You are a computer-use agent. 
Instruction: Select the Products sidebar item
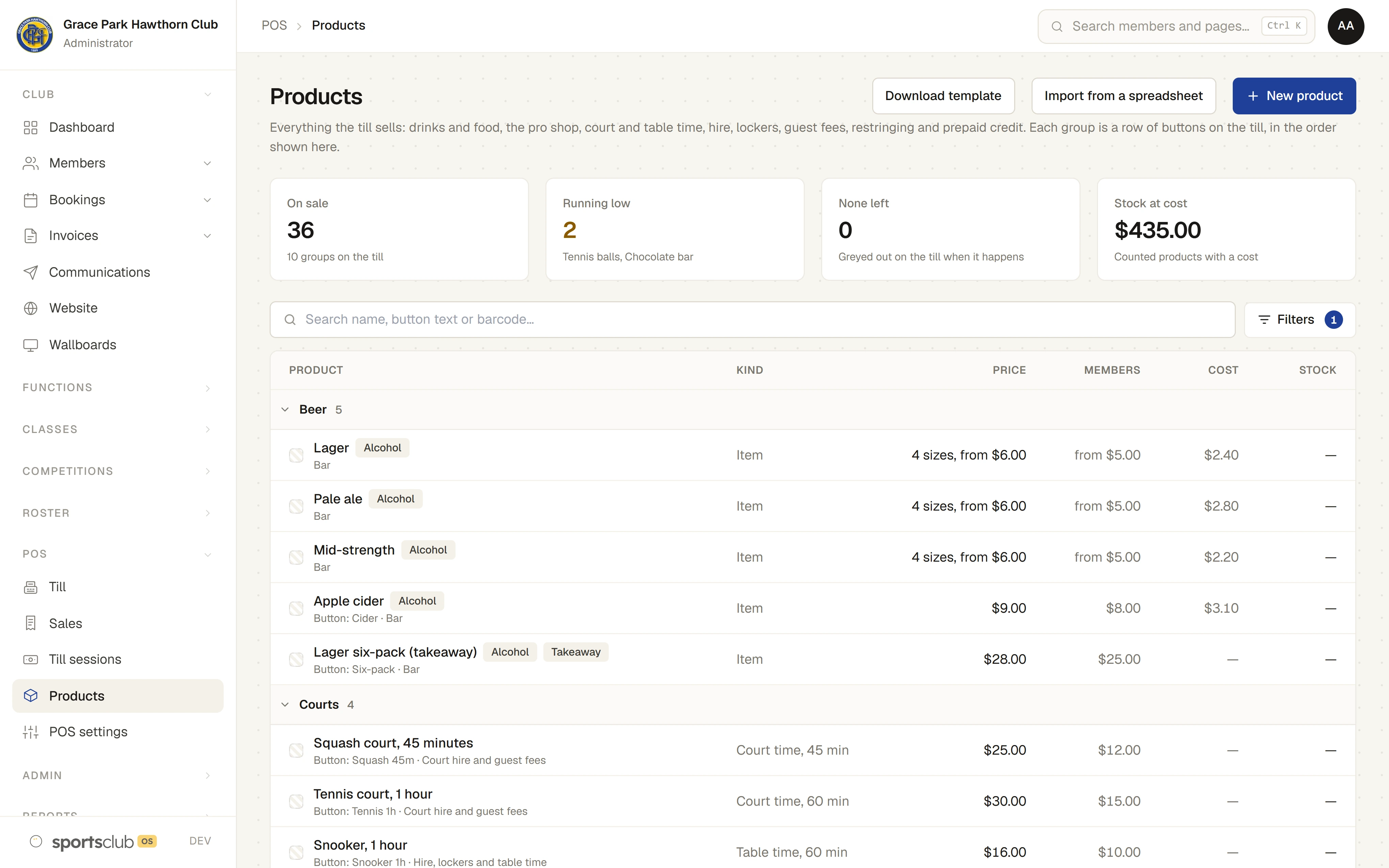point(118,696)
